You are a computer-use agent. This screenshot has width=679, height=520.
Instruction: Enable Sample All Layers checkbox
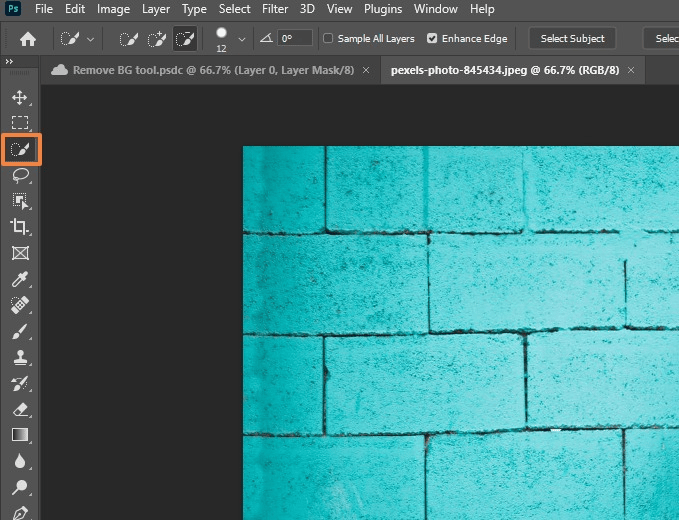pyautogui.click(x=329, y=39)
